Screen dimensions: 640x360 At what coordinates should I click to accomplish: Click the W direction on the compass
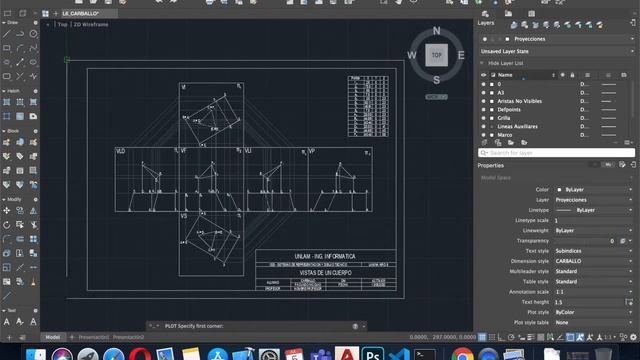[x=411, y=55]
